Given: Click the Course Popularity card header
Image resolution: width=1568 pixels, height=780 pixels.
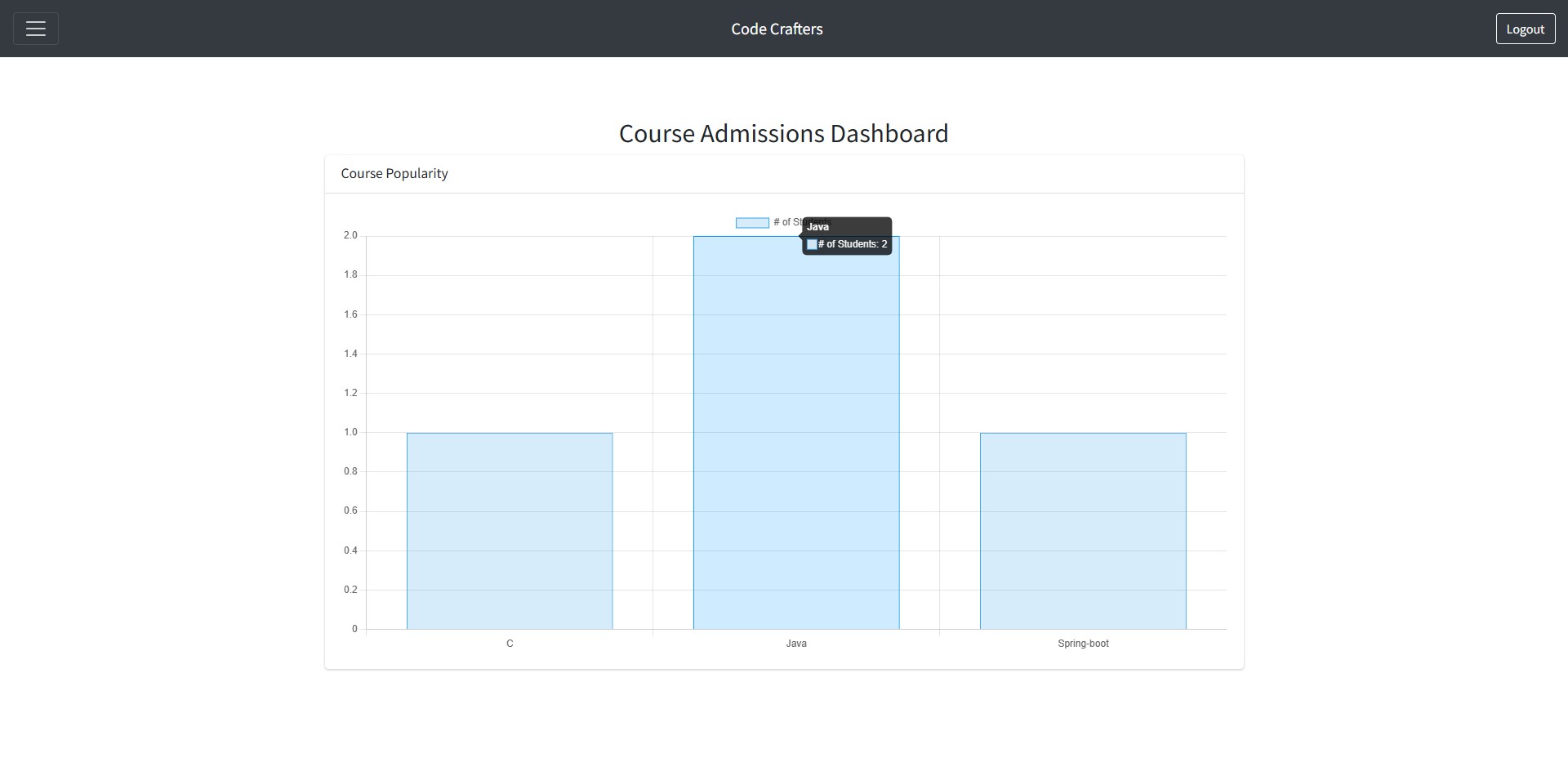Looking at the screenshot, I should pos(394,173).
